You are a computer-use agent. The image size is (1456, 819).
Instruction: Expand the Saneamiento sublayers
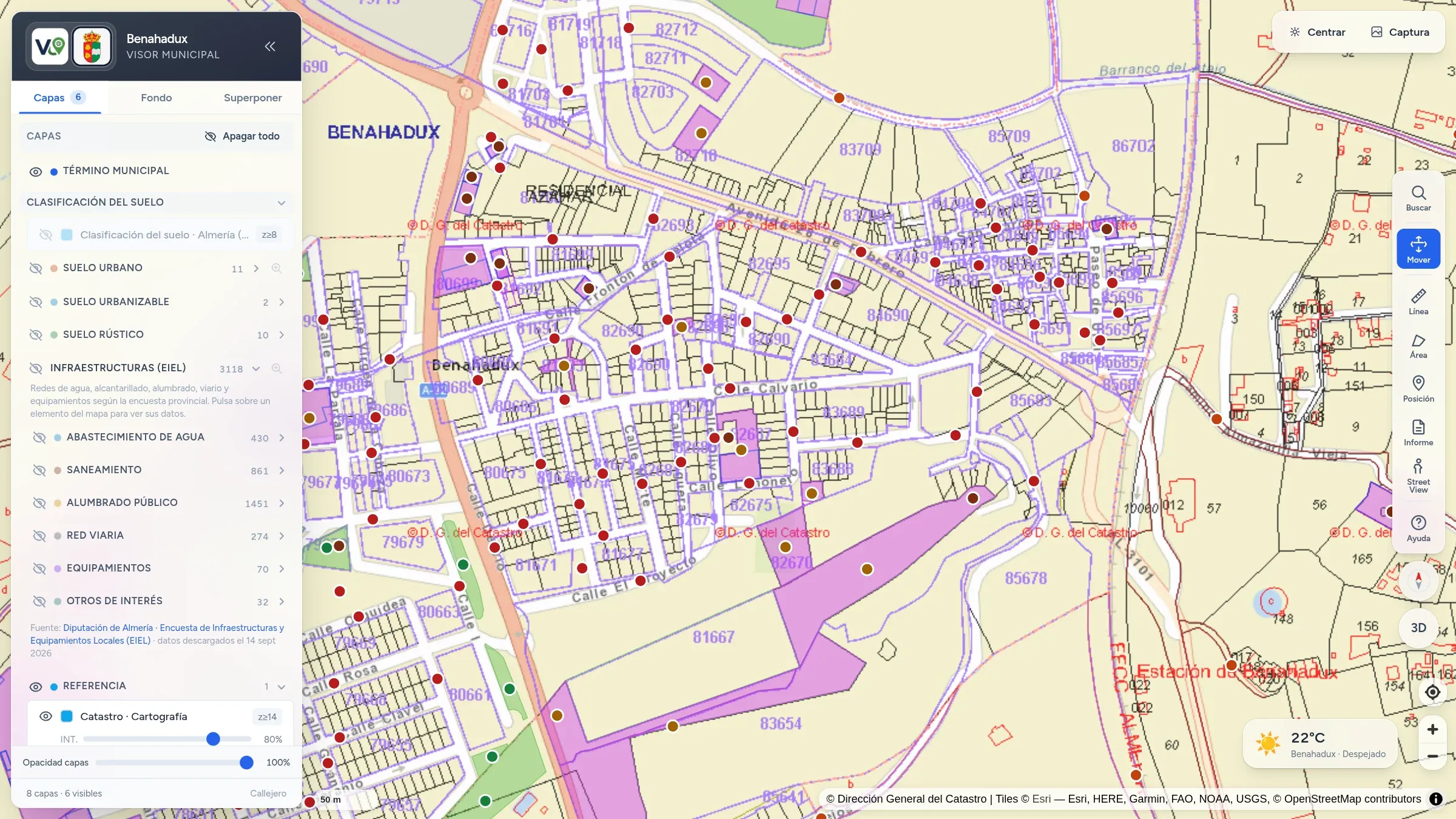(281, 471)
